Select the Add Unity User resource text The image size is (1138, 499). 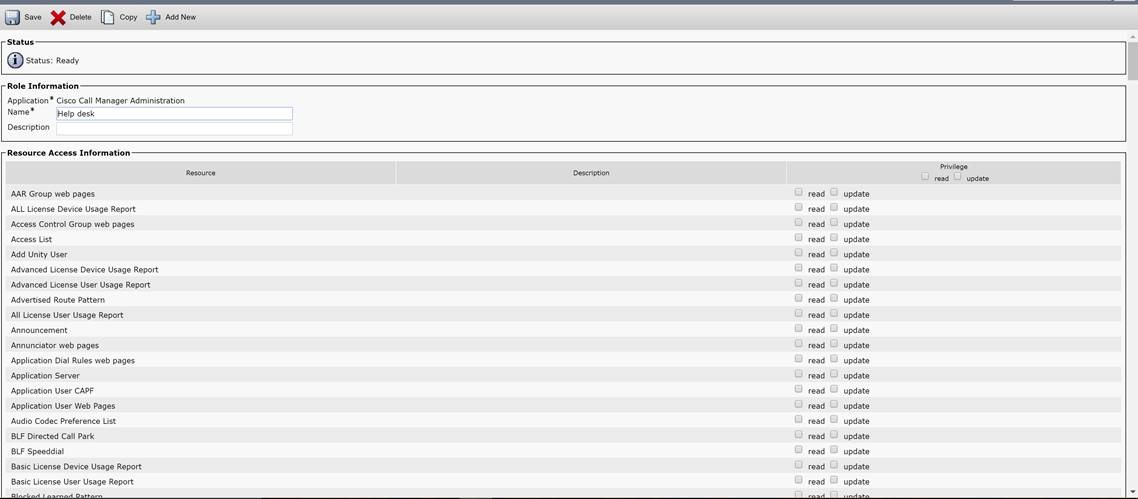pos(39,255)
